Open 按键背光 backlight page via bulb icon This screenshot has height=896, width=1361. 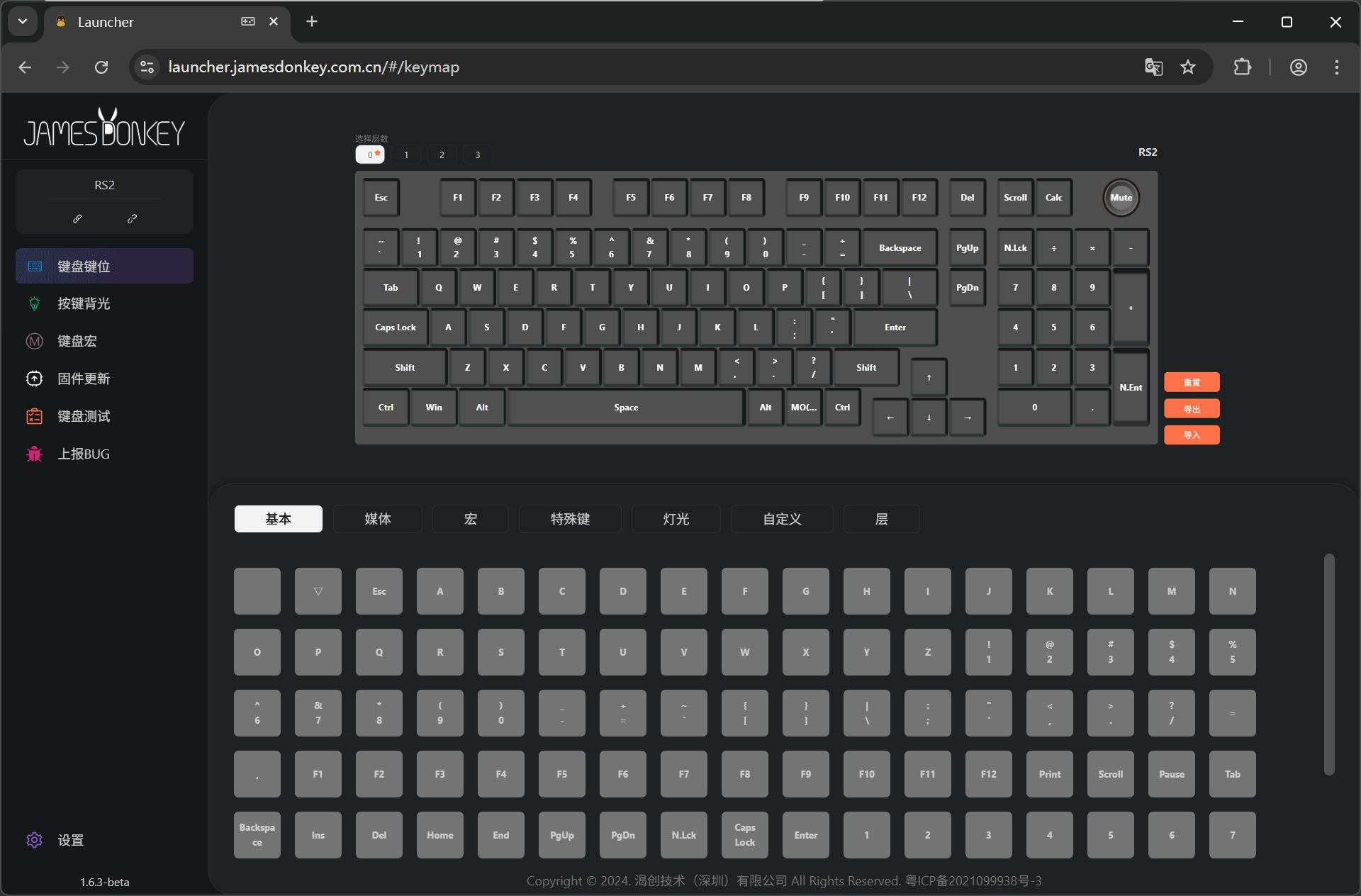34,303
